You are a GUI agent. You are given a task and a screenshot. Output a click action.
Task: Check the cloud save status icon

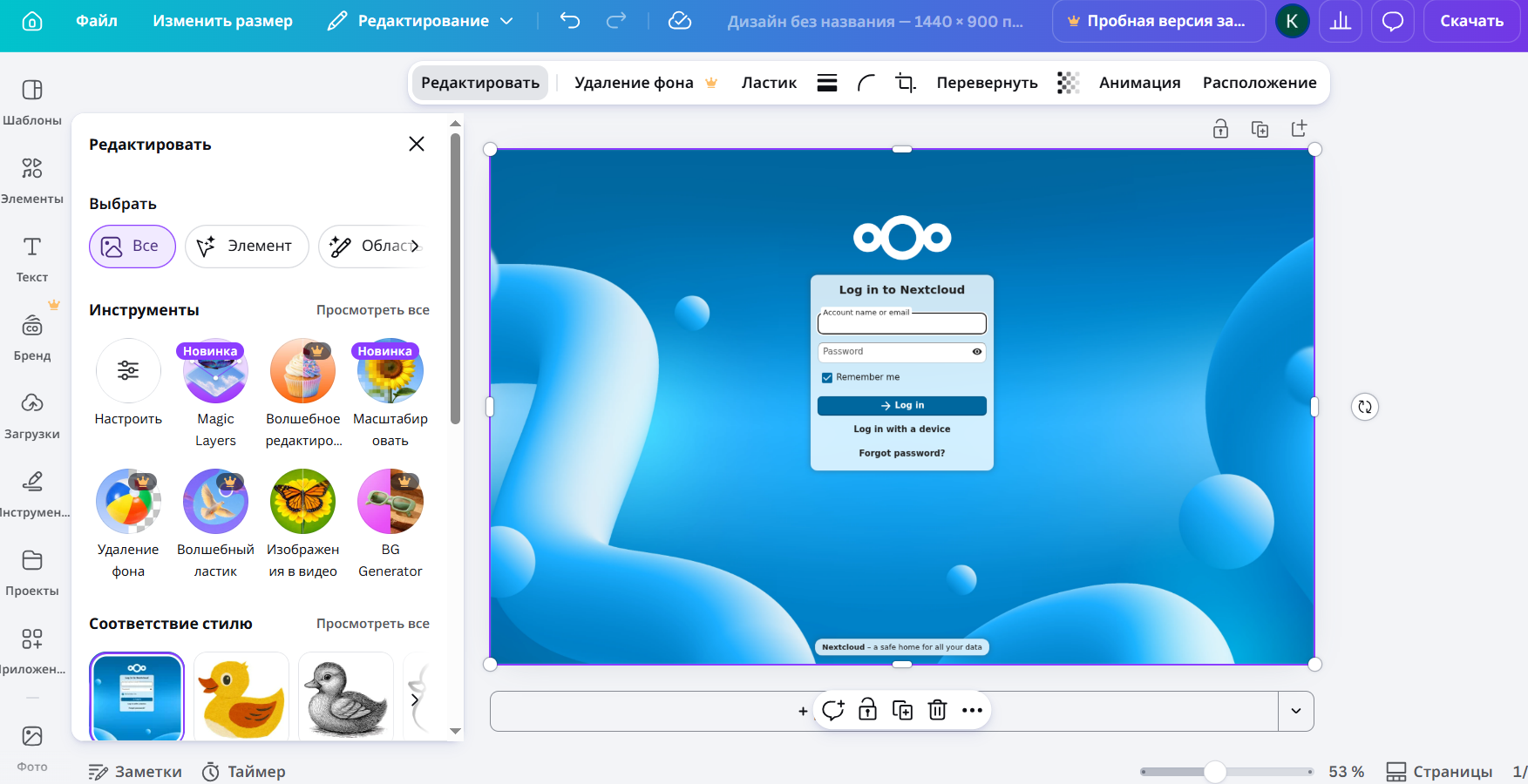click(680, 21)
